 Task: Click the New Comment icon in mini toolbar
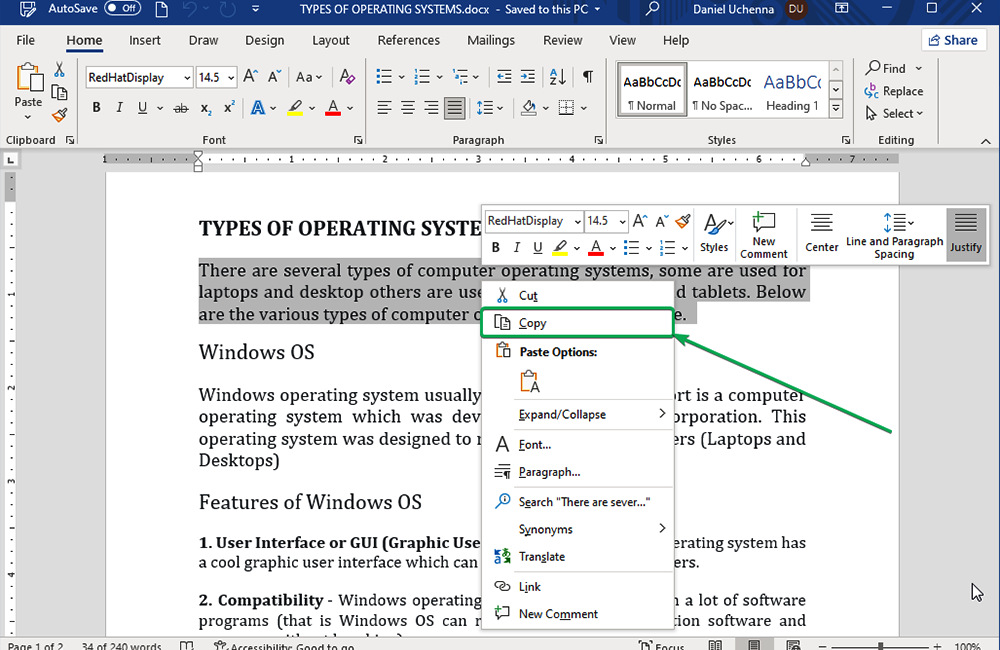click(x=764, y=234)
